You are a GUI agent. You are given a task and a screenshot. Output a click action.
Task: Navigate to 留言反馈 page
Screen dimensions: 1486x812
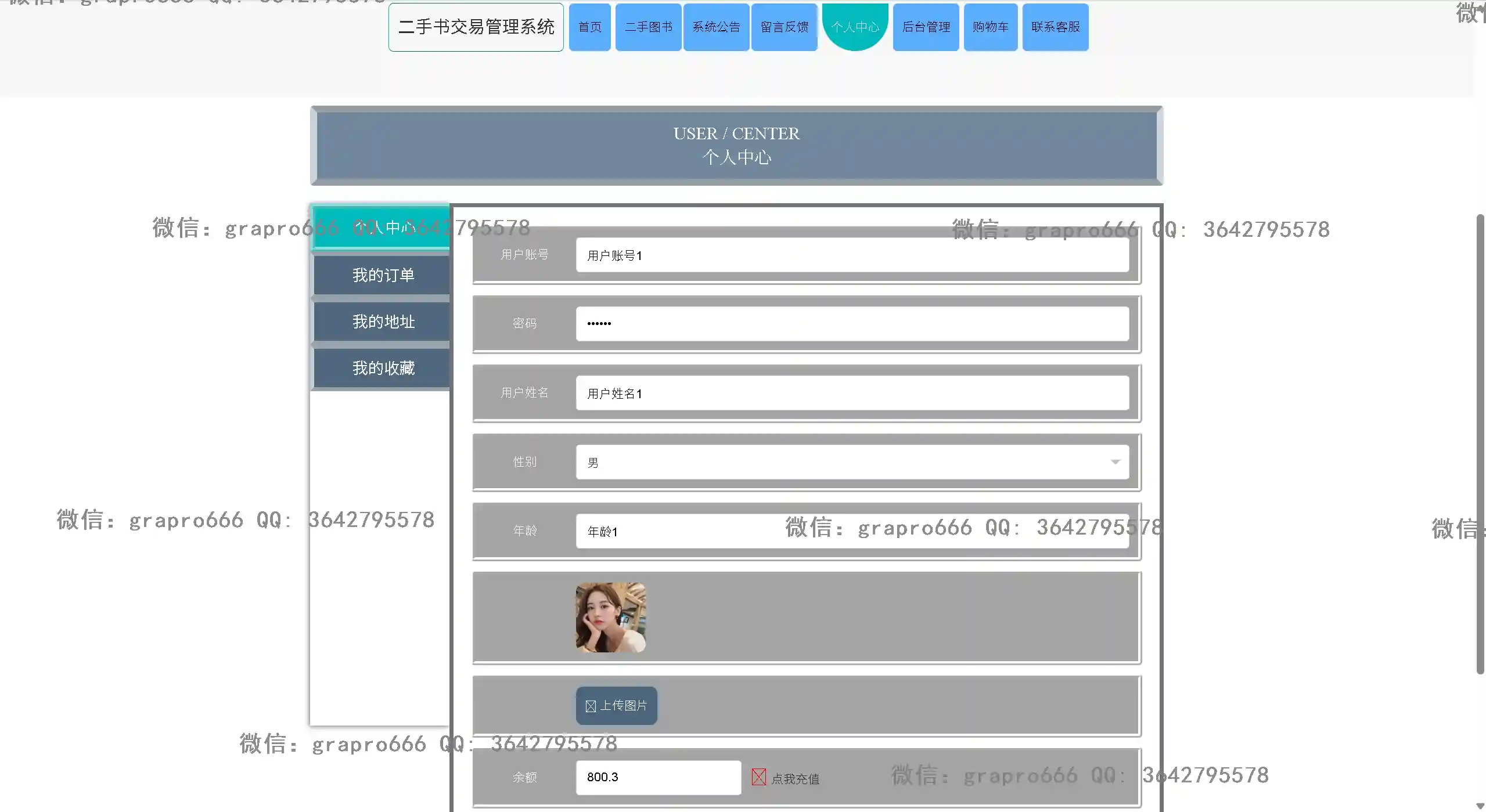(784, 27)
